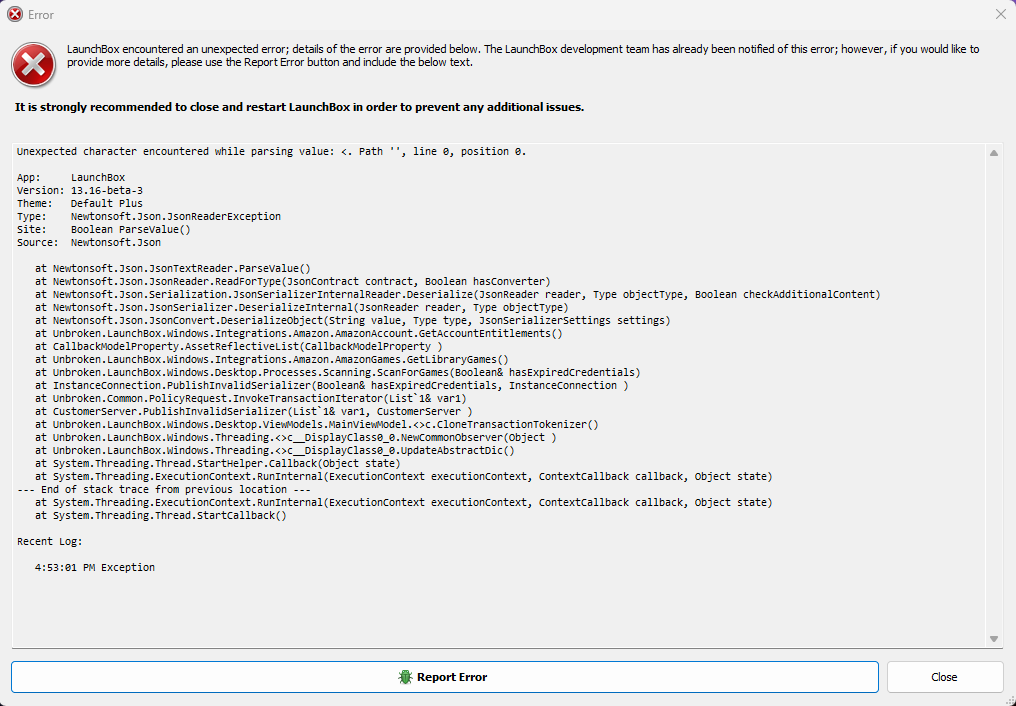Click the AmazonAccount.GetAccountEntitlements() stack line
1016x706 pixels.
click(x=299, y=333)
